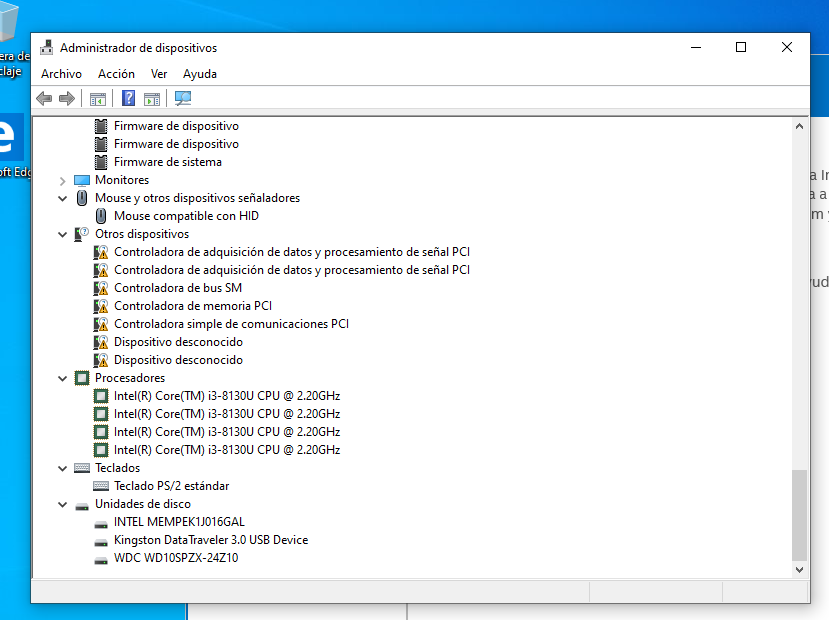Click the Back arrow toolbar icon

(x=44, y=98)
